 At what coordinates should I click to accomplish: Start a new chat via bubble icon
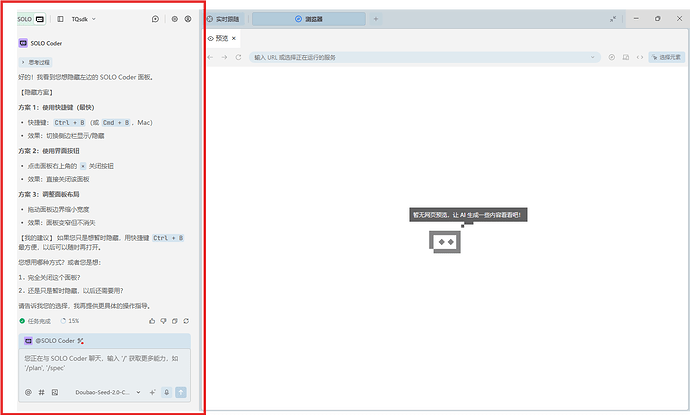[155, 19]
